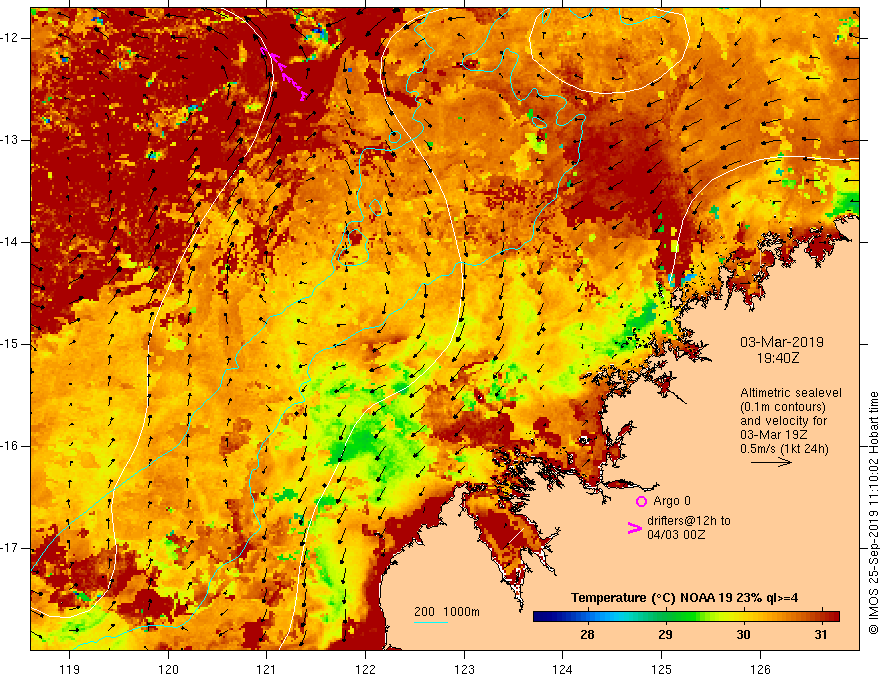The image size is (880, 680).
Task: Click the longitude axis label 125
Action: (x=662, y=669)
